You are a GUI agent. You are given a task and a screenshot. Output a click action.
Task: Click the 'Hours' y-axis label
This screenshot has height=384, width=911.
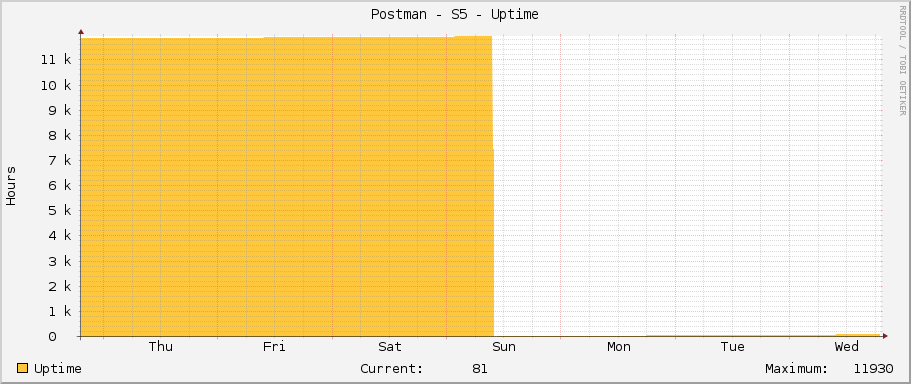point(11,186)
